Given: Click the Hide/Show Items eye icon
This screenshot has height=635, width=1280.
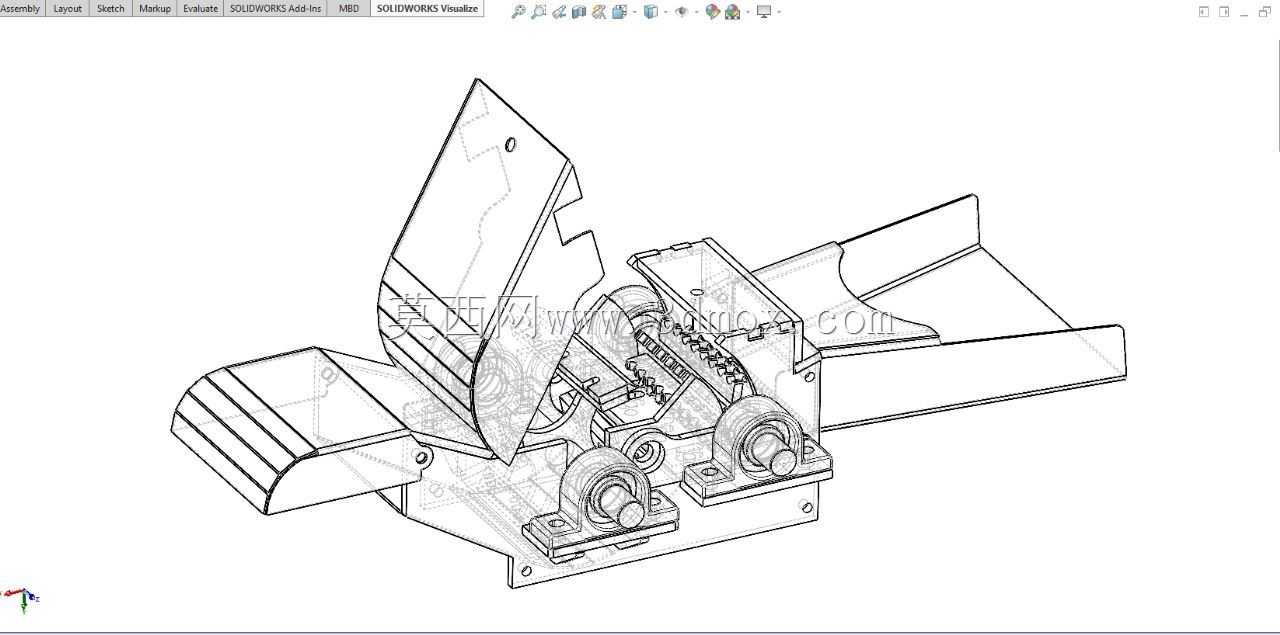Looking at the screenshot, I should tap(682, 12).
